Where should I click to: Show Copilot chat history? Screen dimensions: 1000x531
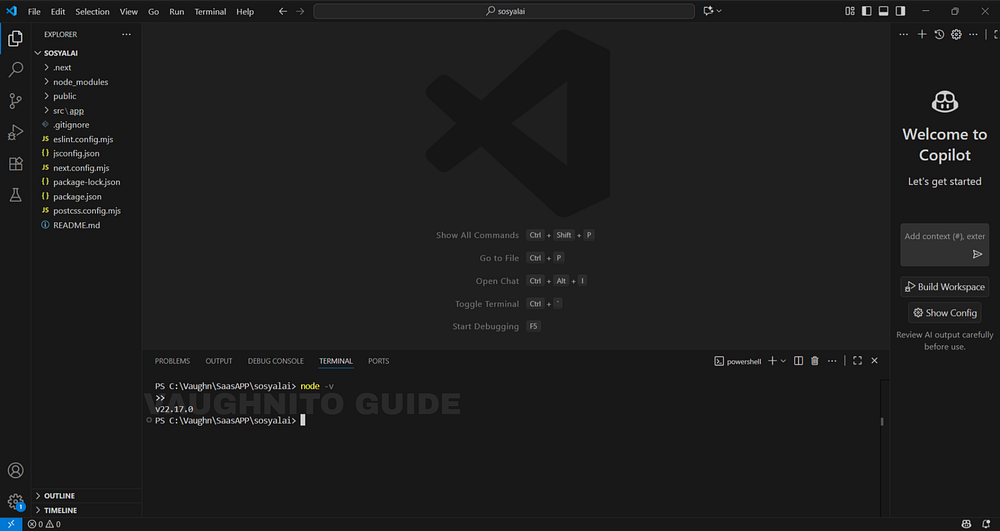[939, 34]
